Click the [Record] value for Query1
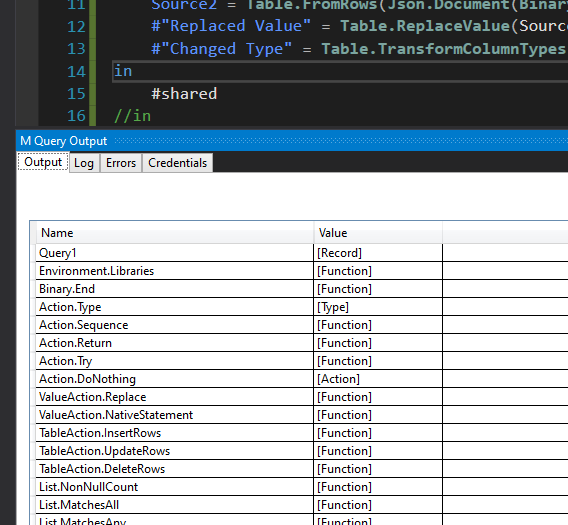 coord(378,253)
